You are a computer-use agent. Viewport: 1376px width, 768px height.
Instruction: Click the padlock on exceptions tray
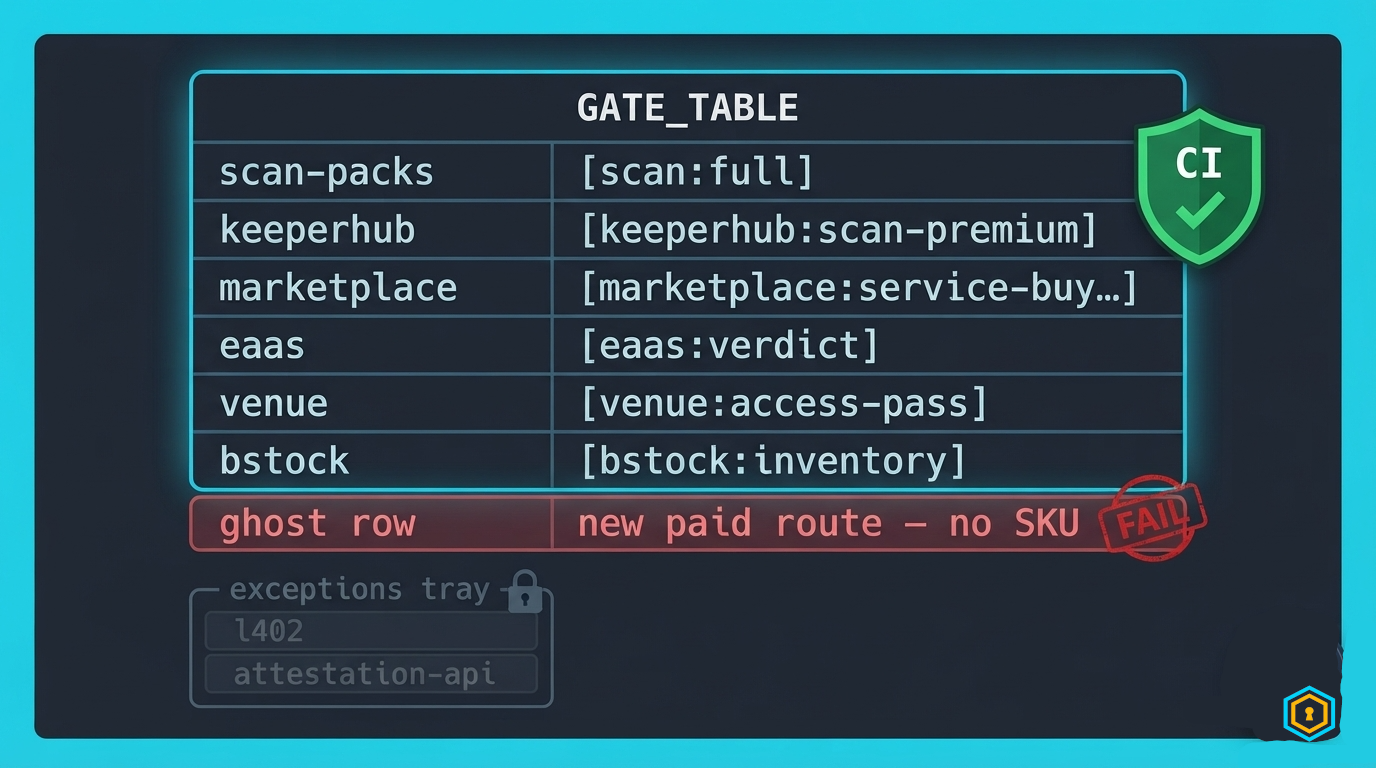525,591
